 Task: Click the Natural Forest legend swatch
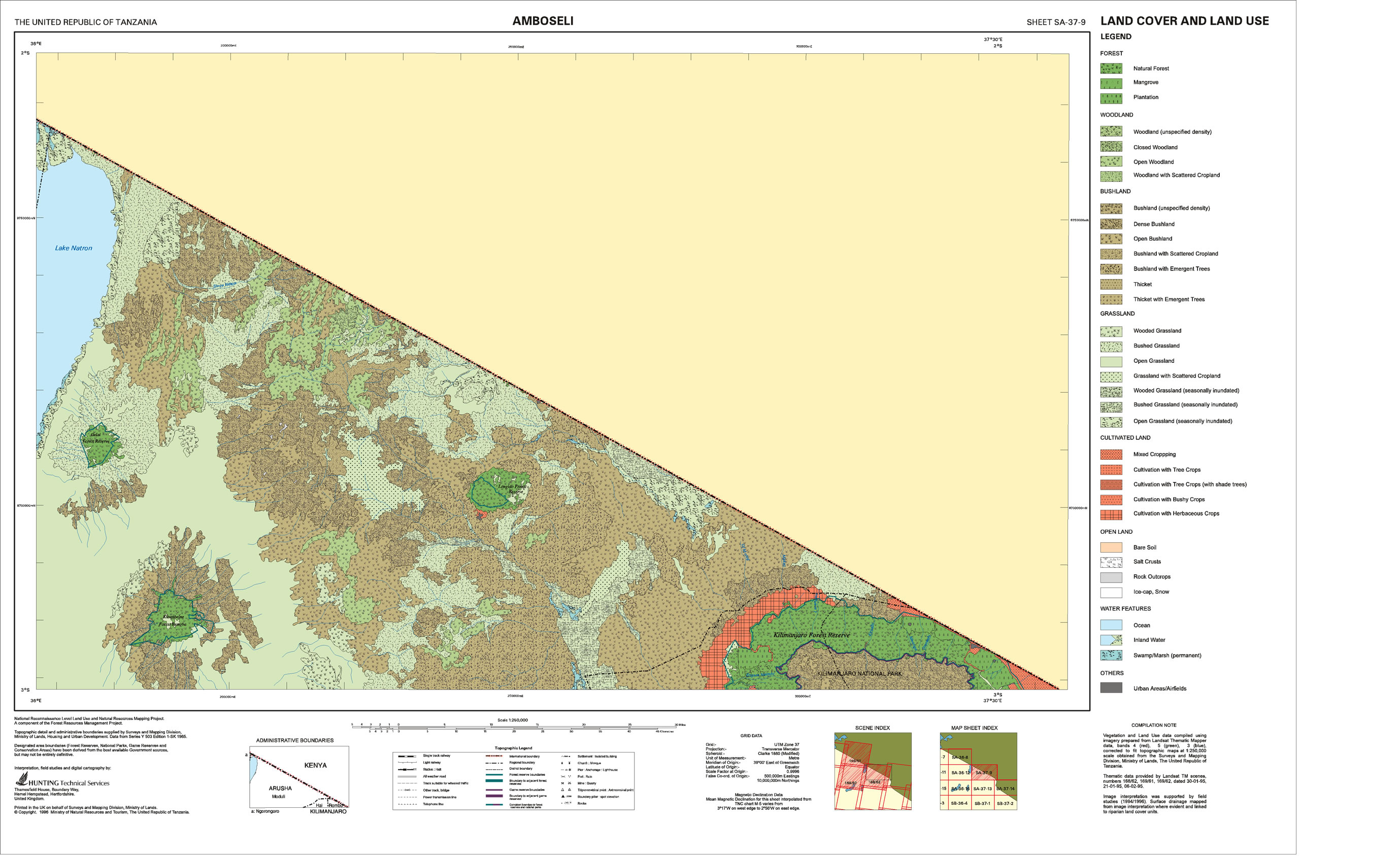click(1110, 69)
